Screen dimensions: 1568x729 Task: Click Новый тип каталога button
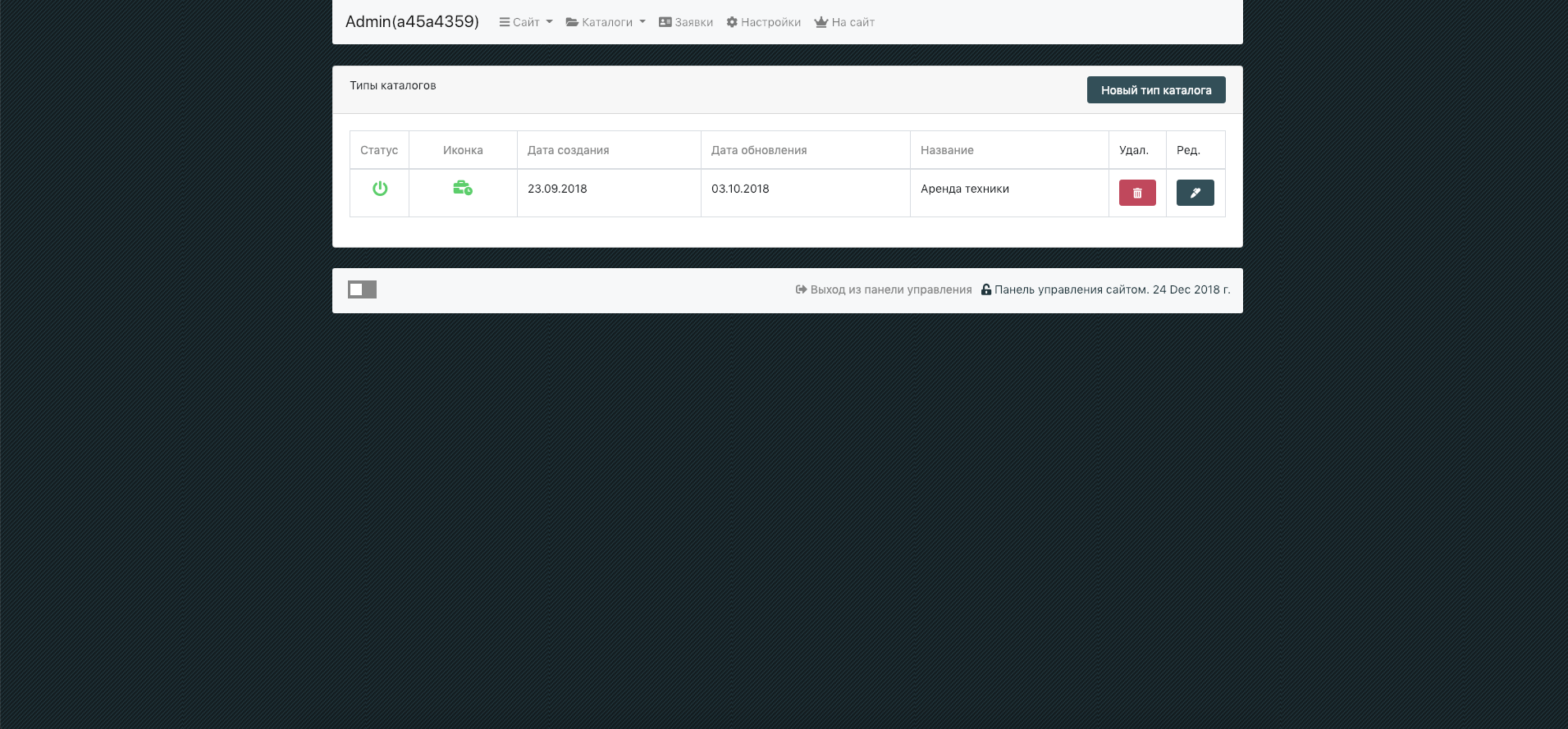1156,90
